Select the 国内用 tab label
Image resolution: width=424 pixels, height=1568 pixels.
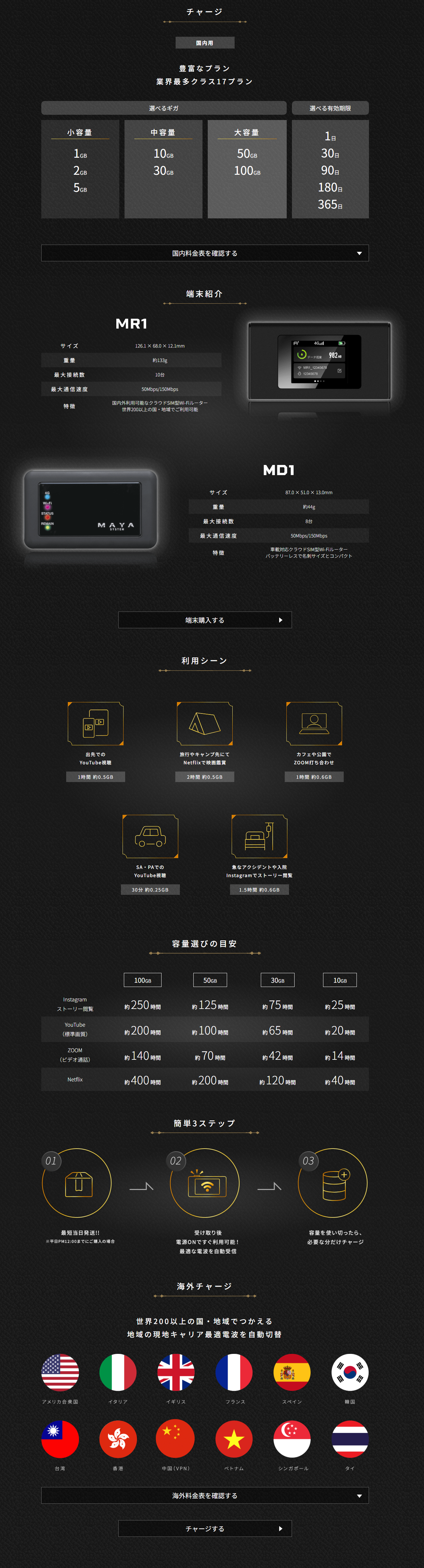coord(204,43)
